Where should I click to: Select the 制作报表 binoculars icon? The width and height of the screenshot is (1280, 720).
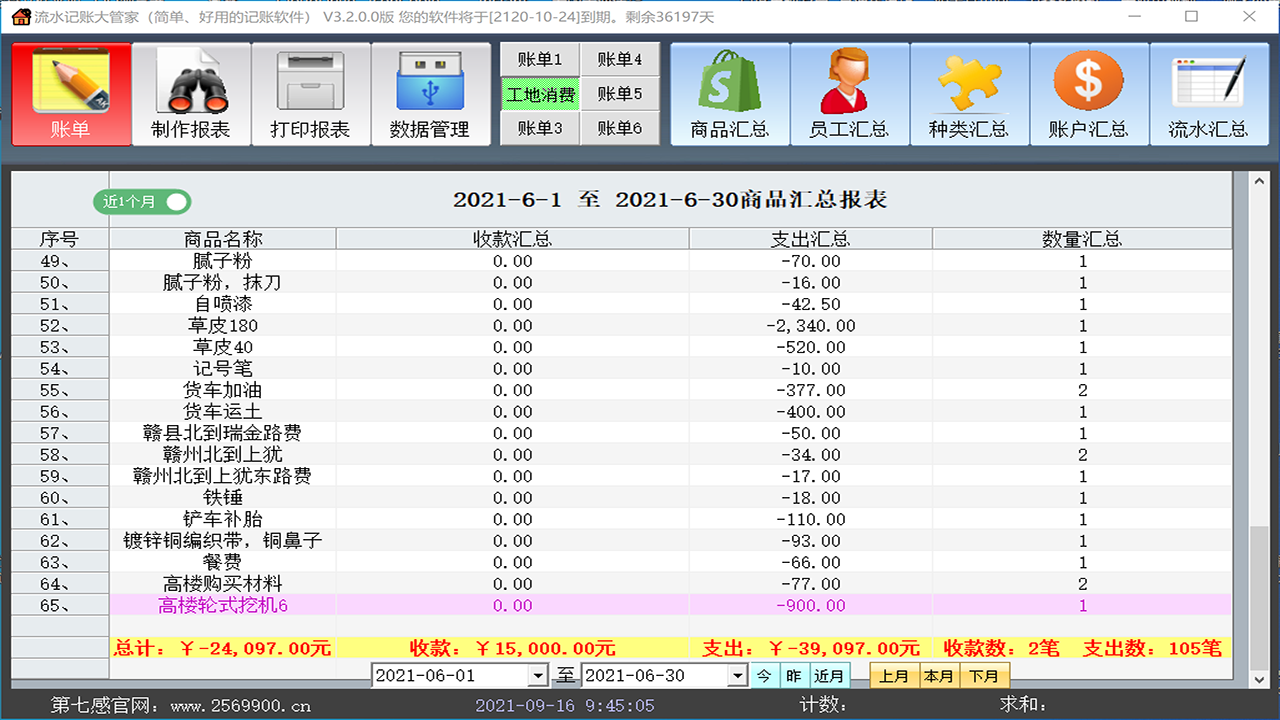pyautogui.click(x=190, y=93)
